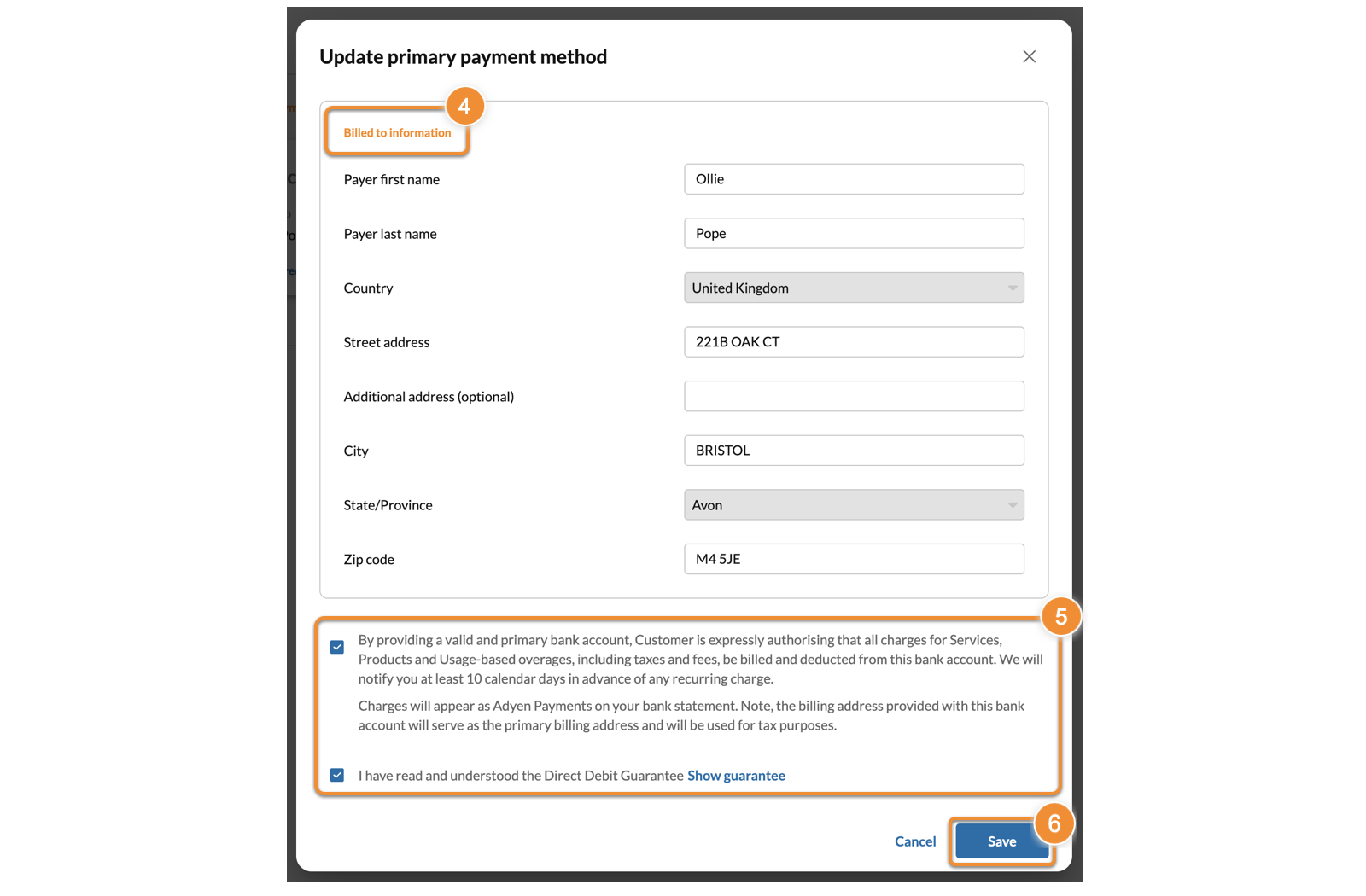Click the orange step 4 badge
Screen dimensions: 1366x896
[464, 107]
